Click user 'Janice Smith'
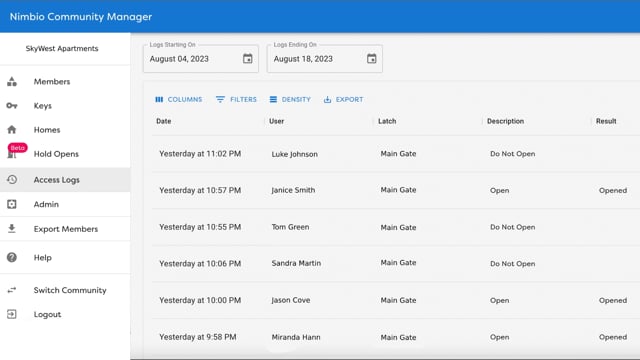The width and height of the screenshot is (640, 360). tap(293, 190)
